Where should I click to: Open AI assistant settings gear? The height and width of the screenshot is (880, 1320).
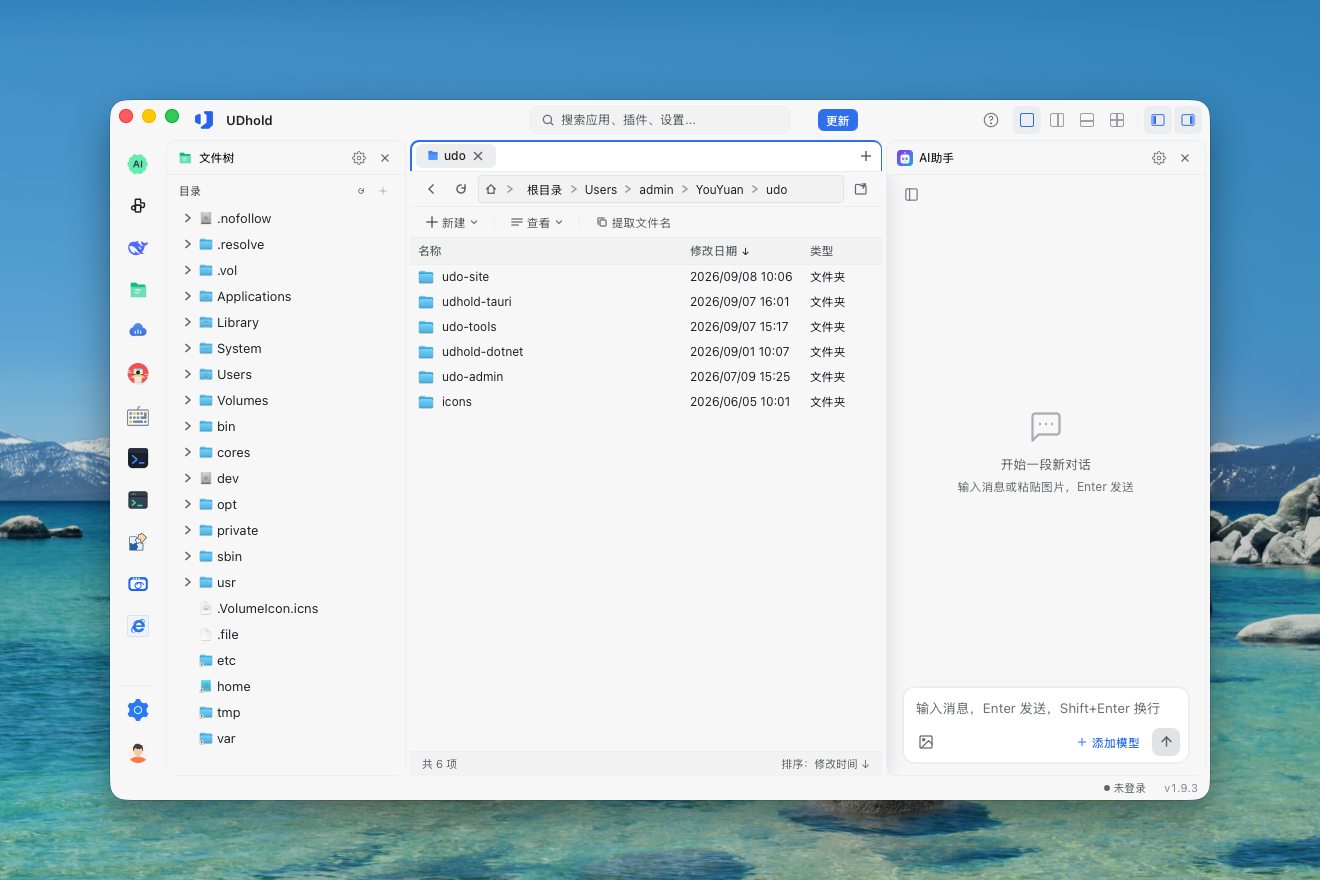(1159, 158)
